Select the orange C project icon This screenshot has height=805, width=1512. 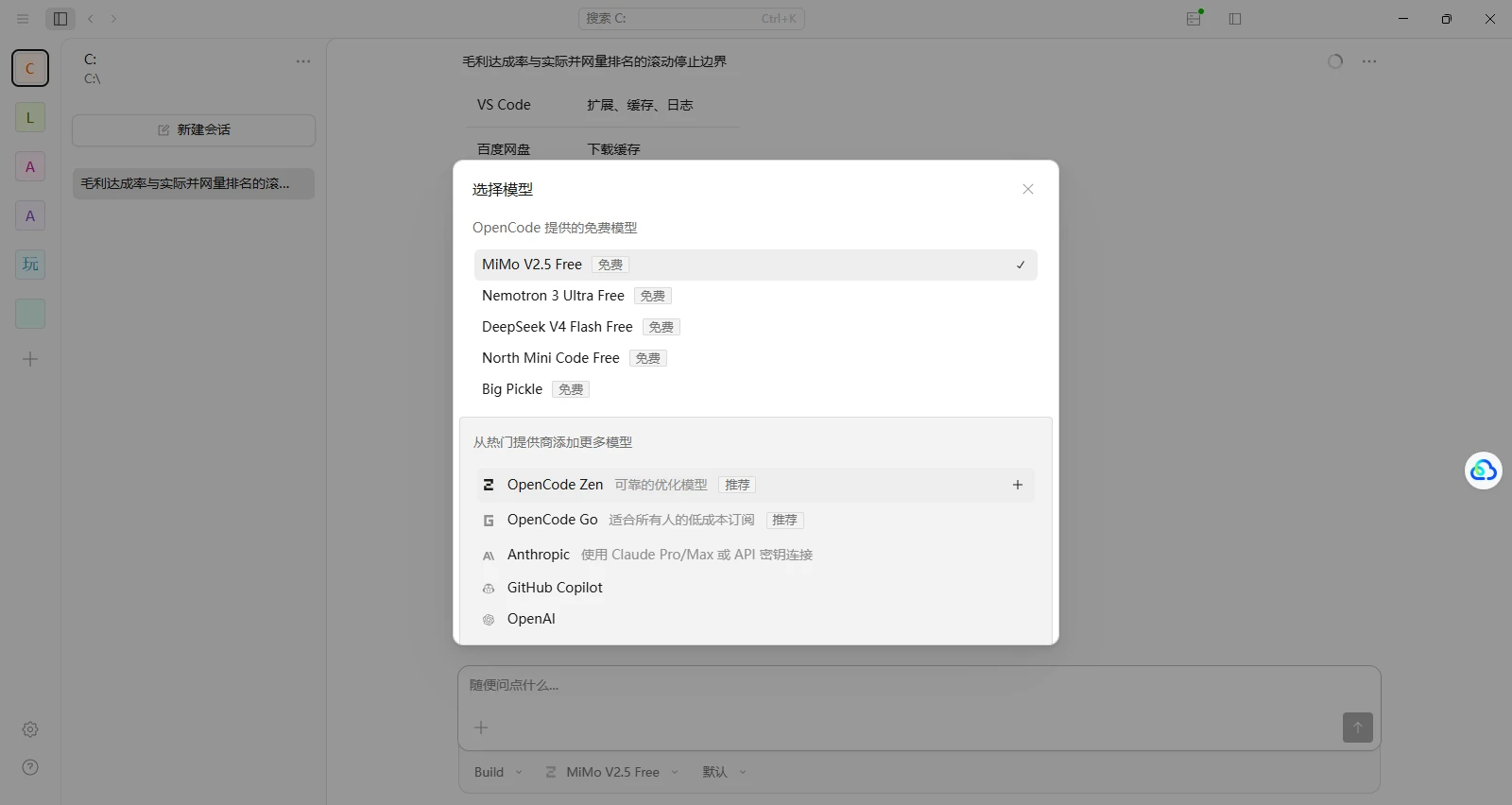[30, 68]
